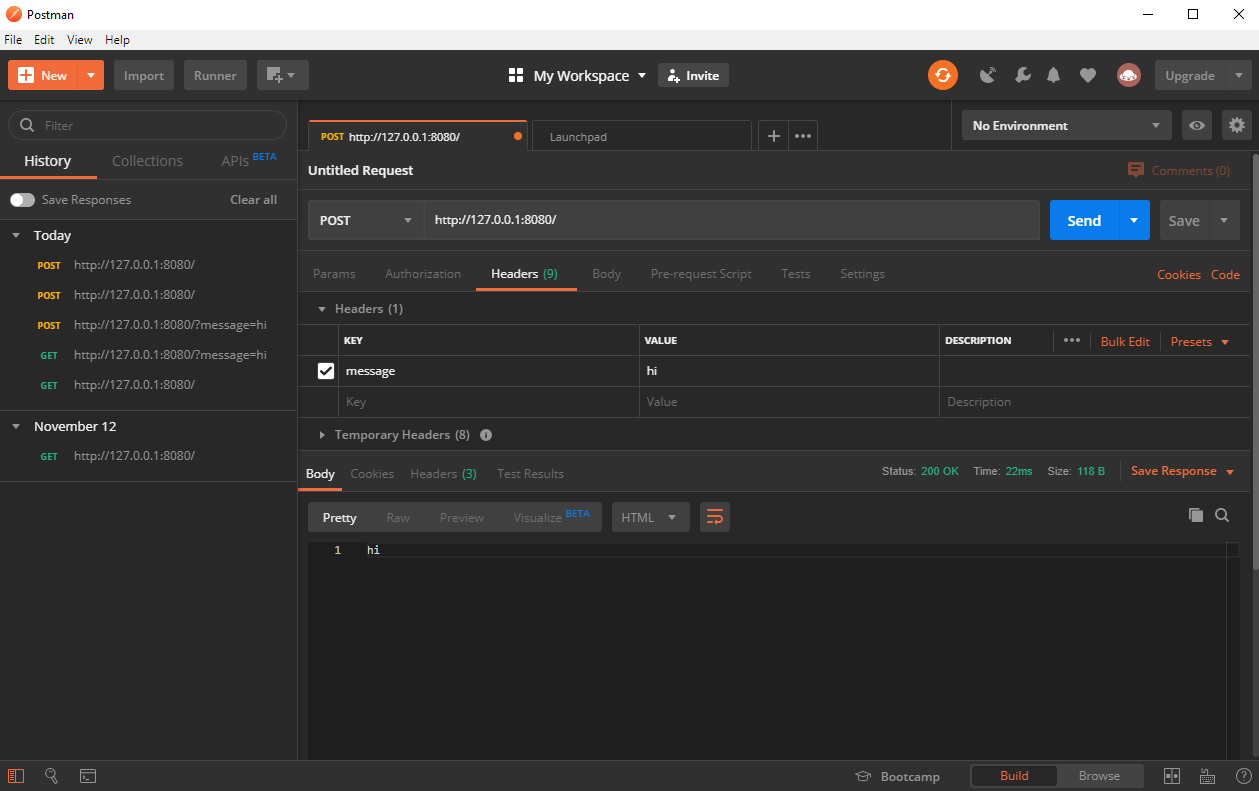The height and width of the screenshot is (791, 1259).
Task: Click the Import button
Action: [x=144, y=75]
